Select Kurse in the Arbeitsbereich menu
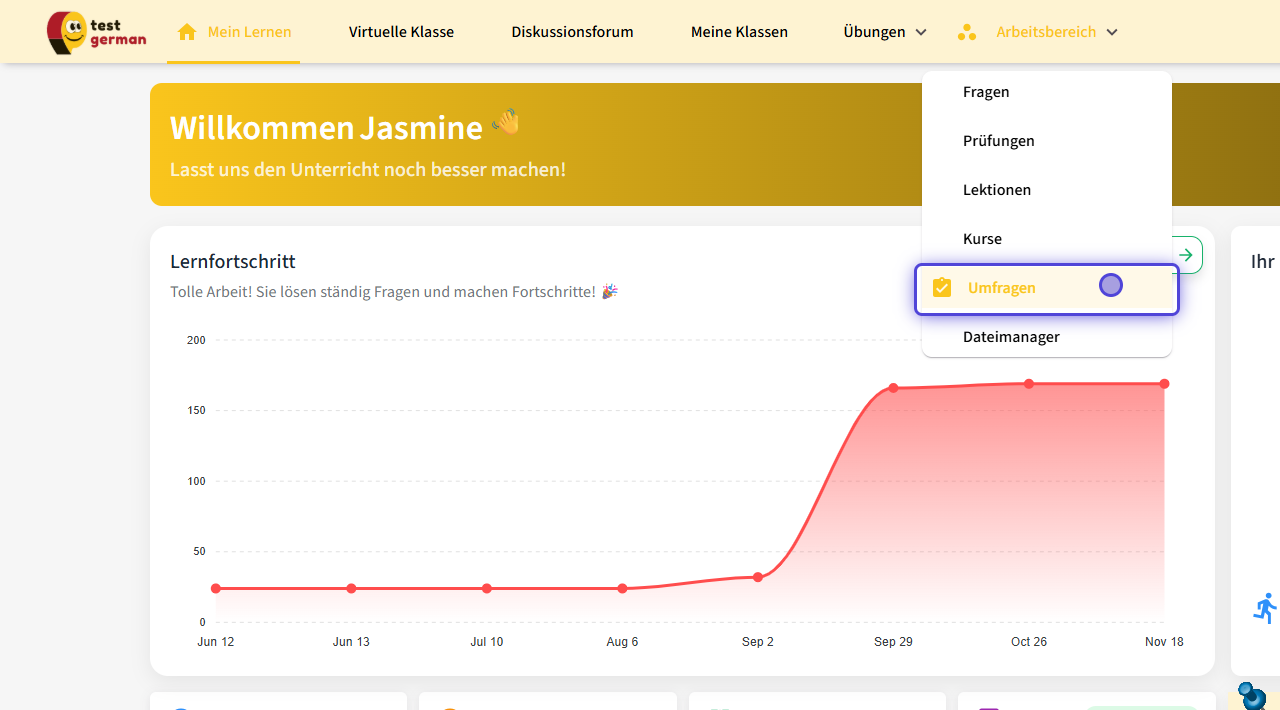 tap(982, 239)
